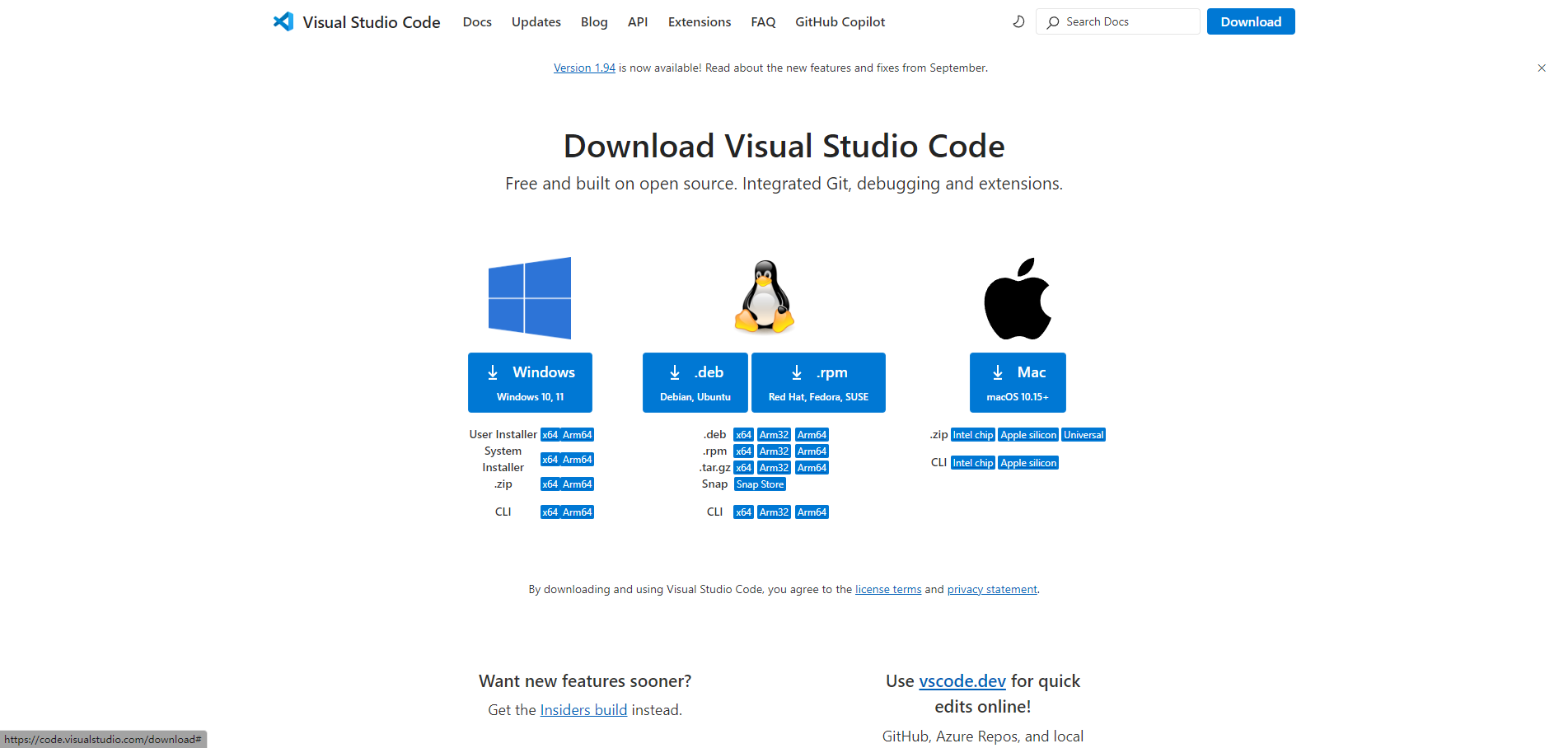The width and height of the screenshot is (1568, 748).
Task: Click the search magnifier icon
Action: [x=1052, y=22]
